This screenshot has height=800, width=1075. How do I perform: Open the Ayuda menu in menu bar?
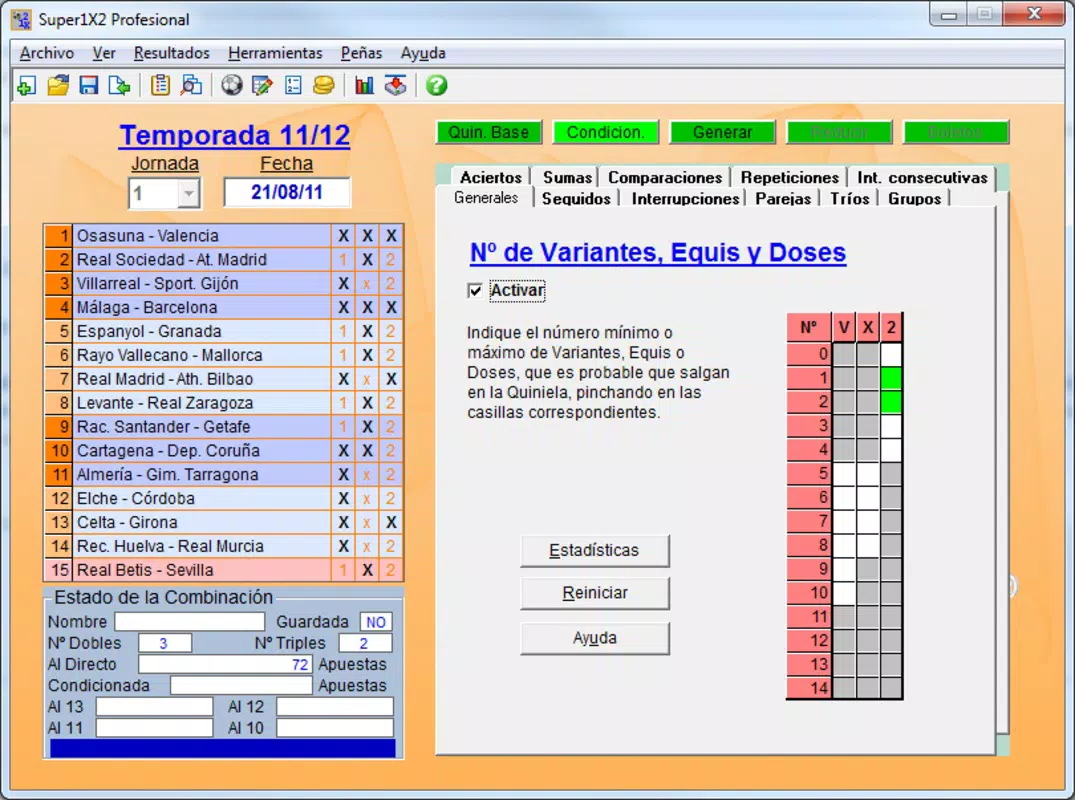[x=423, y=53]
